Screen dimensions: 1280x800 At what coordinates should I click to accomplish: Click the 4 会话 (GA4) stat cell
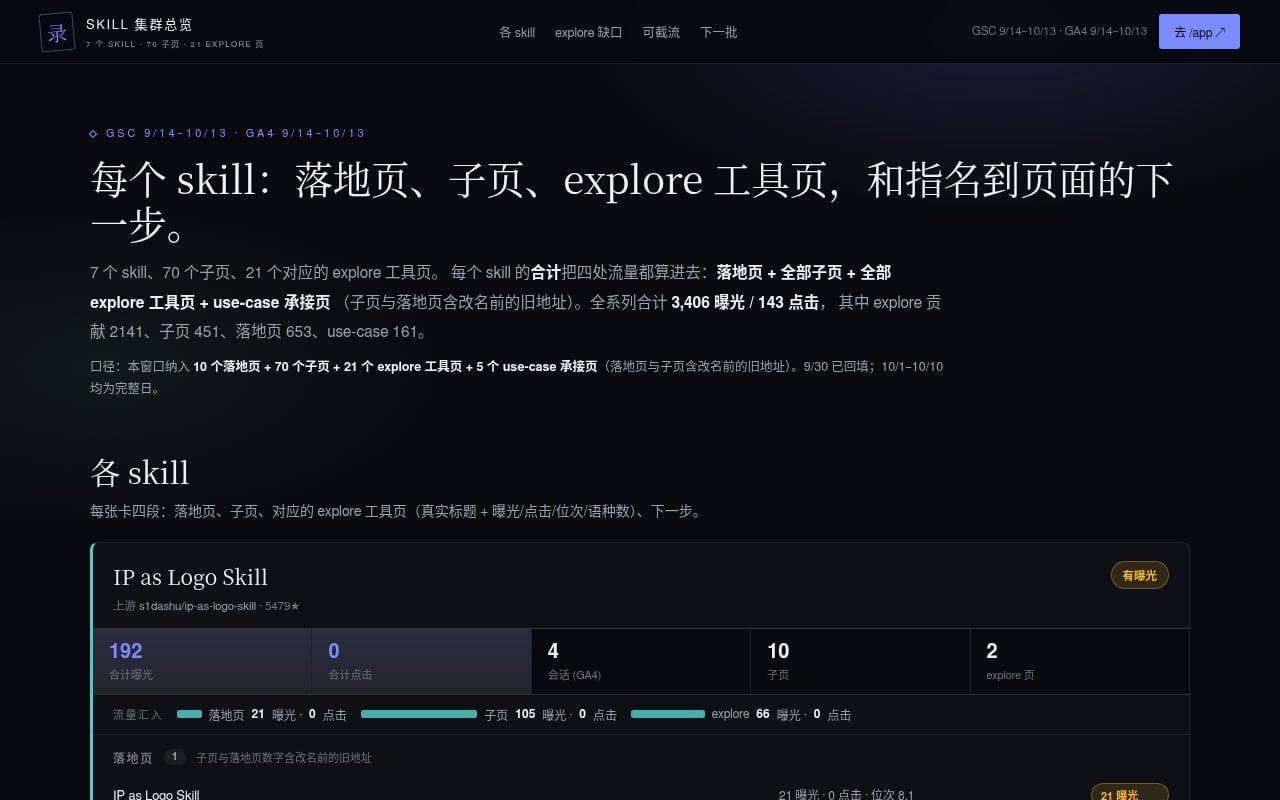click(641, 661)
